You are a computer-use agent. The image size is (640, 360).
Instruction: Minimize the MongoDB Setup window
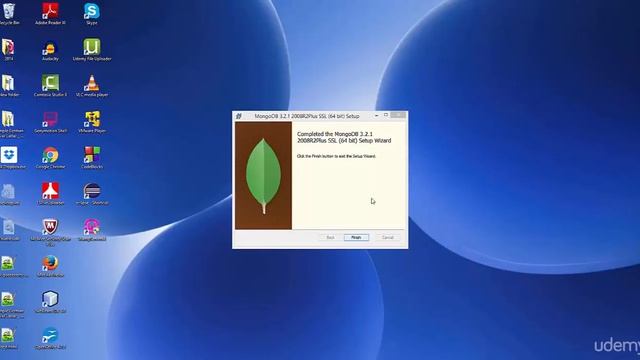pos(376,116)
